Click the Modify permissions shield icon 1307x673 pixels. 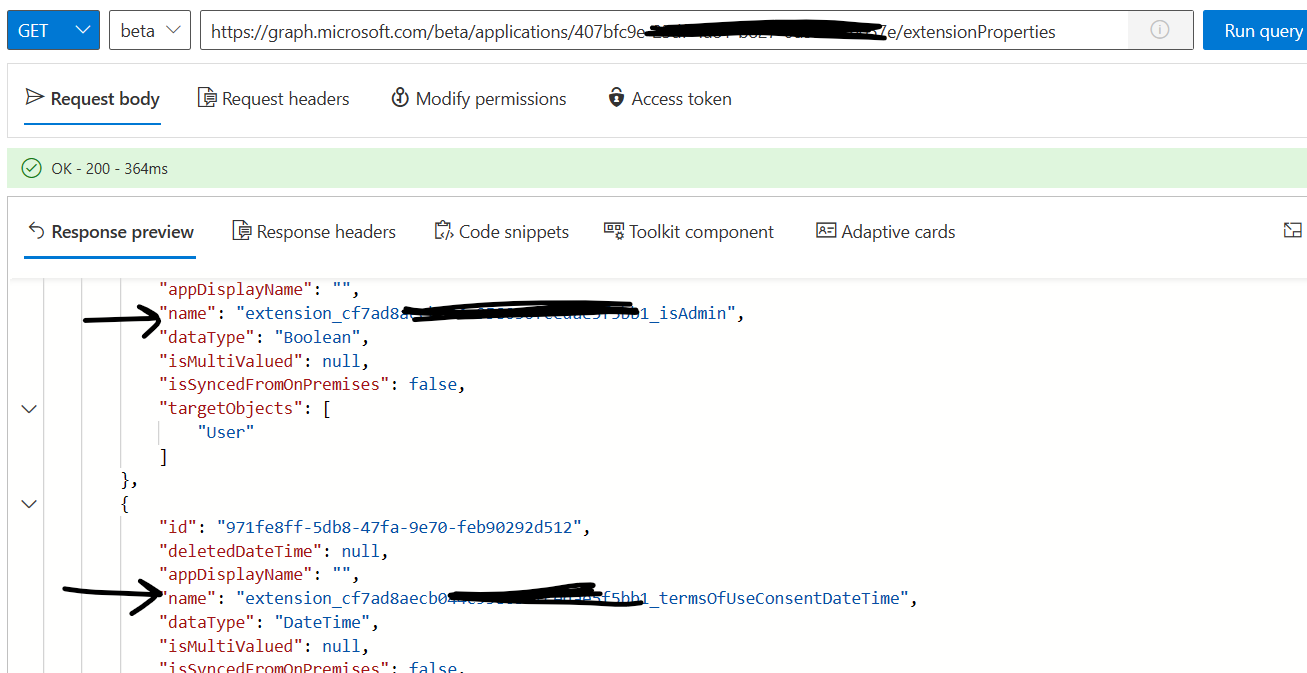coord(399,98)
